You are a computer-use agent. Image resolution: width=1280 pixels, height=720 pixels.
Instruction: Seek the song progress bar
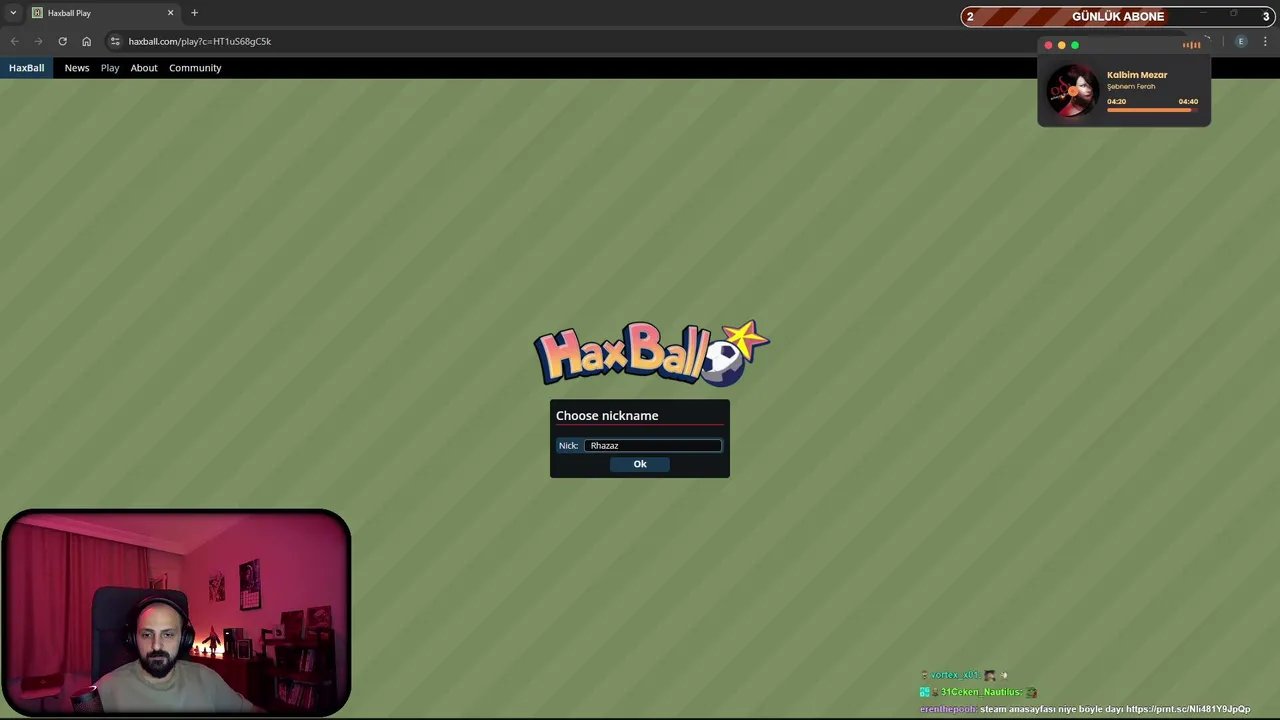click(1152, 110)
